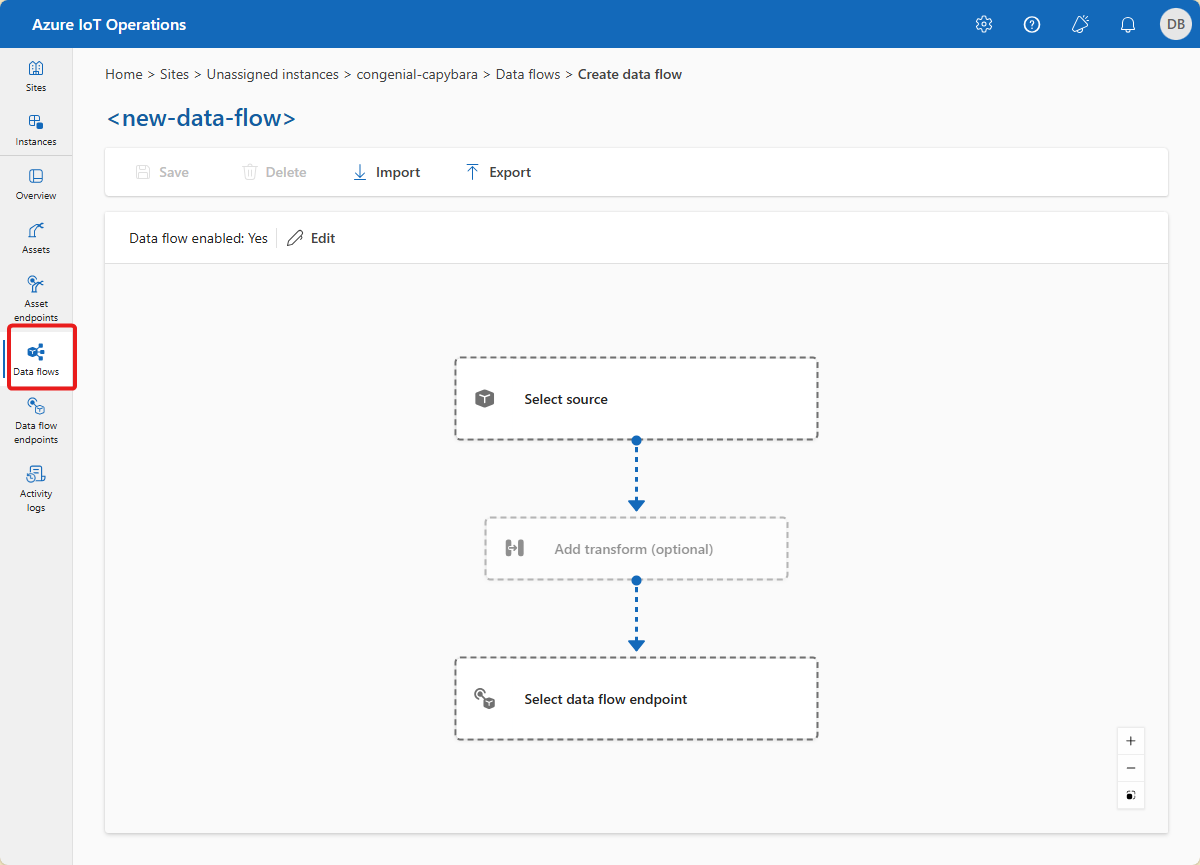The image size is (1200, 865).
Task: Open the Asset endpoints sidebar item
Action: 36,297
